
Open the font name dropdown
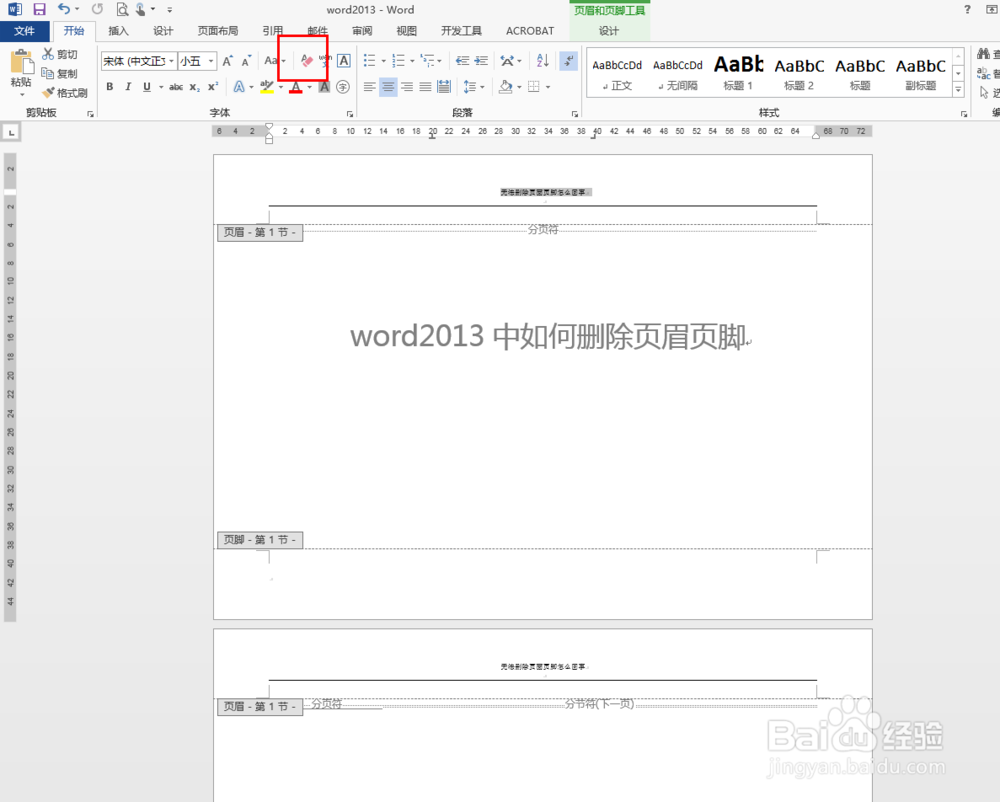[172, 61]
